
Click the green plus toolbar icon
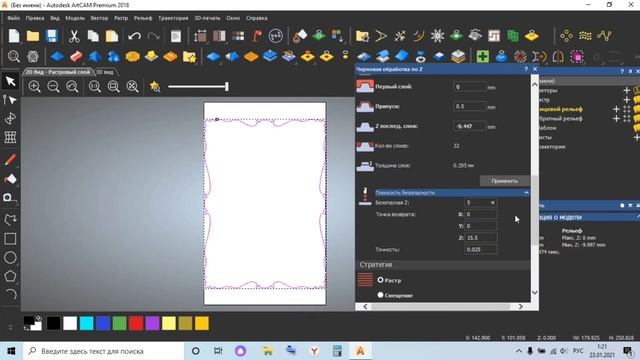[x=482, y=56]
